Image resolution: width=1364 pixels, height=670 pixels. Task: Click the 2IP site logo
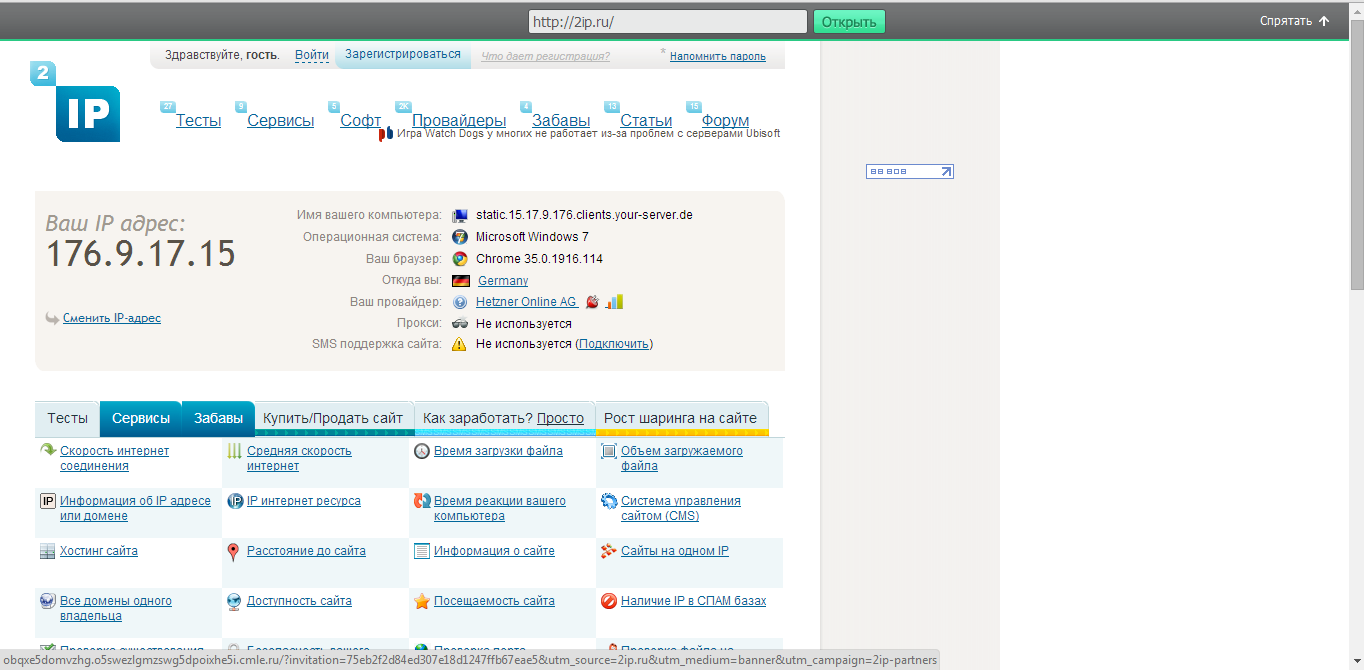[x=75, y=102]
